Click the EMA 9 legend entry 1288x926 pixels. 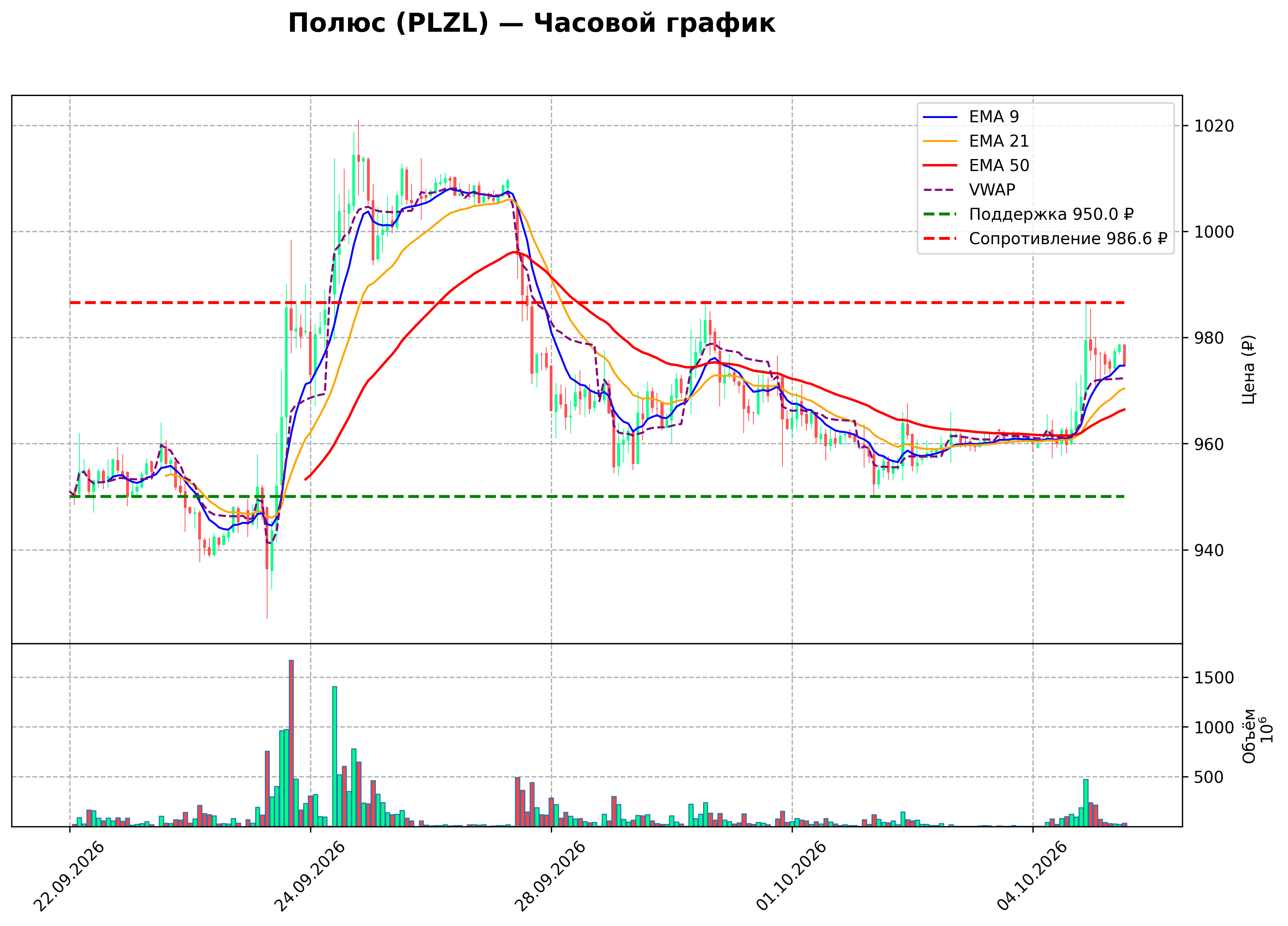coord(971,117)
